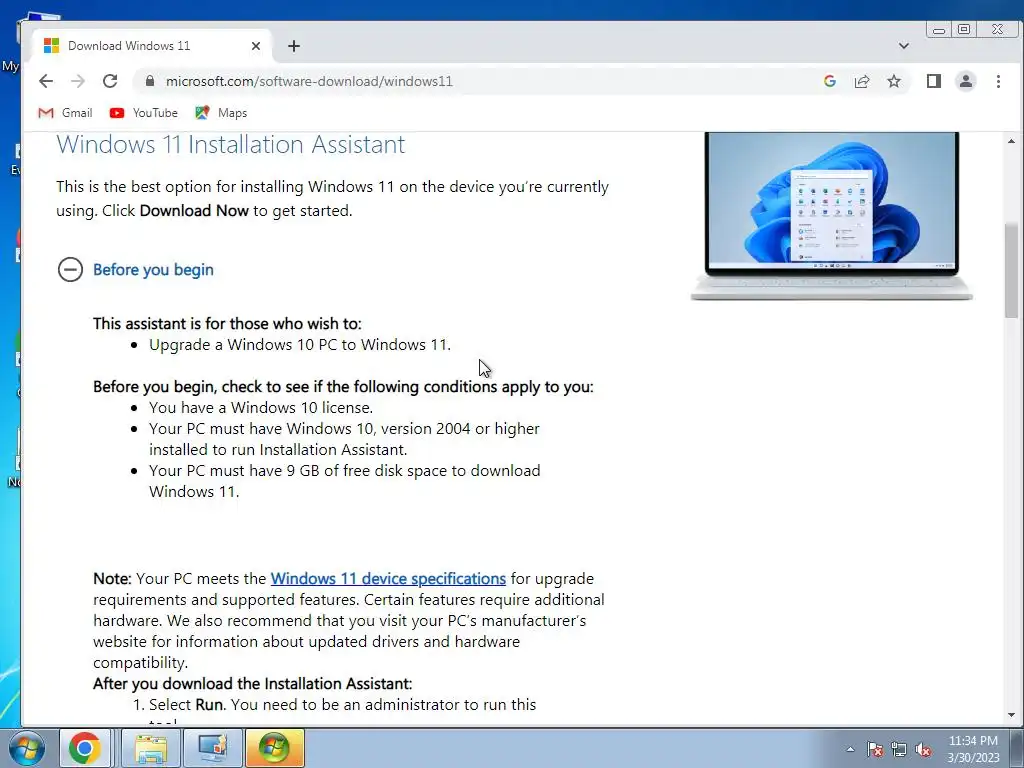
Task: Open the Chrome side panel
Action: (934, 81)
